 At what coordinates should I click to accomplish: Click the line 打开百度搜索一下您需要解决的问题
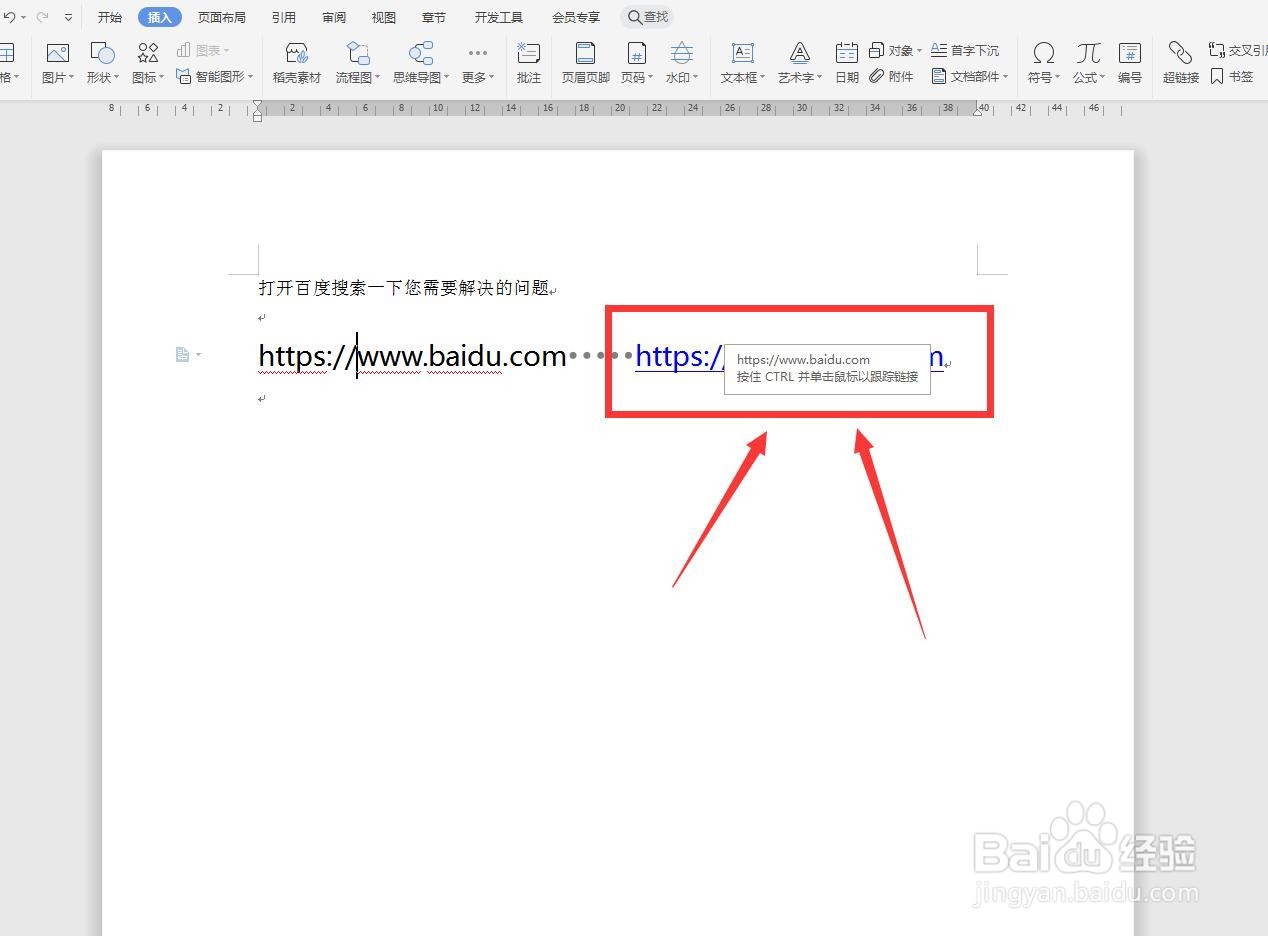coord(404,288)
